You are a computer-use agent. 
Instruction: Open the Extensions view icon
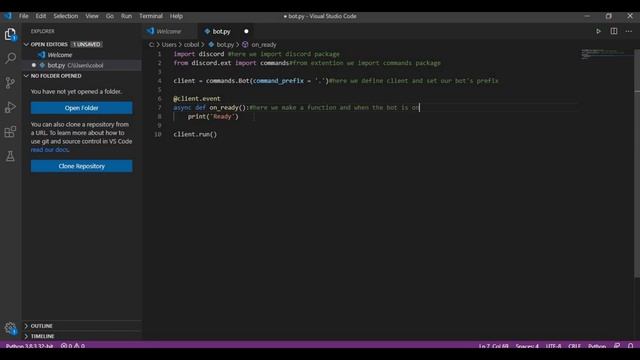coord(10,131)
